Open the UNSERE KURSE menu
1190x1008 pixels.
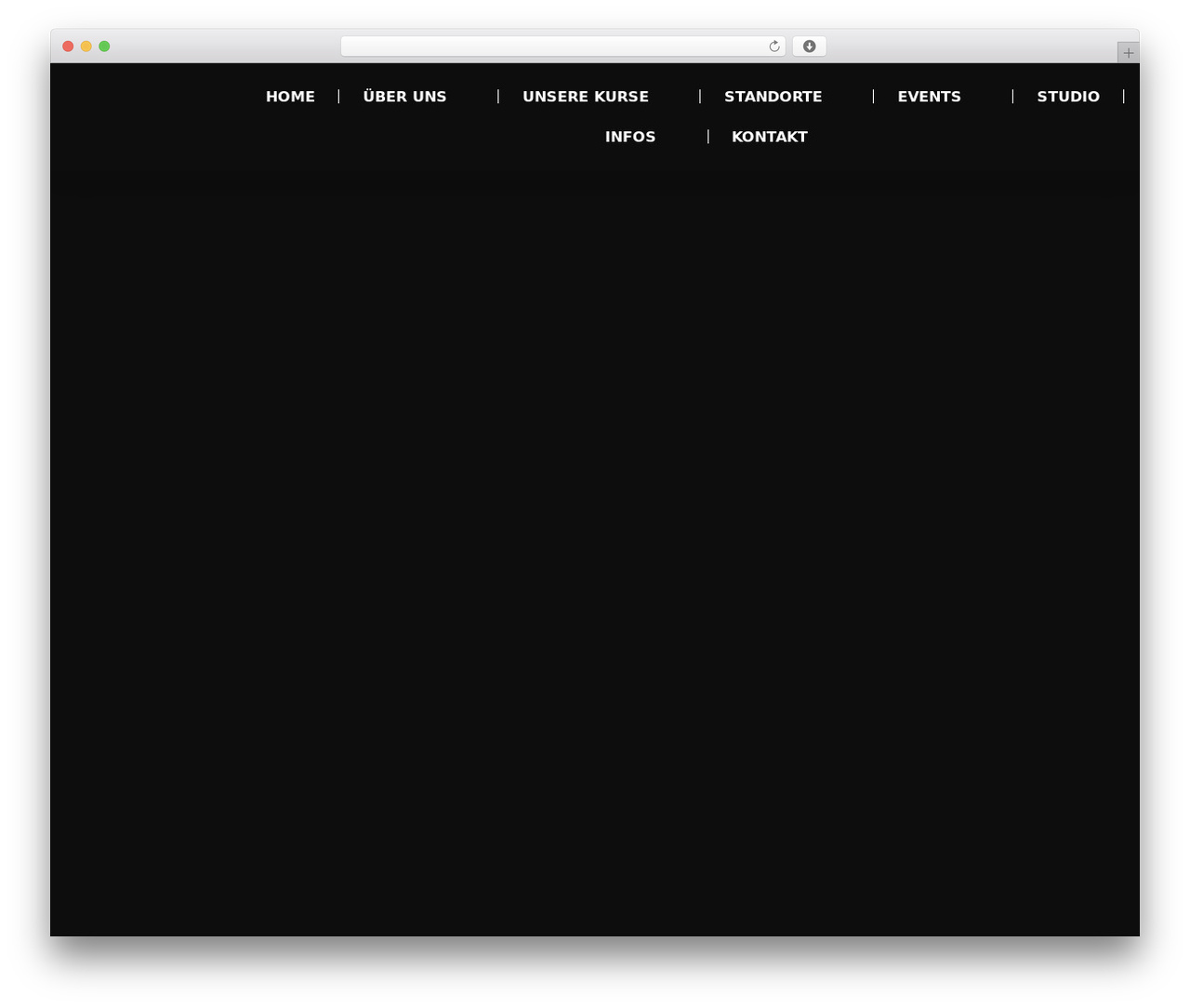point(586,97)
